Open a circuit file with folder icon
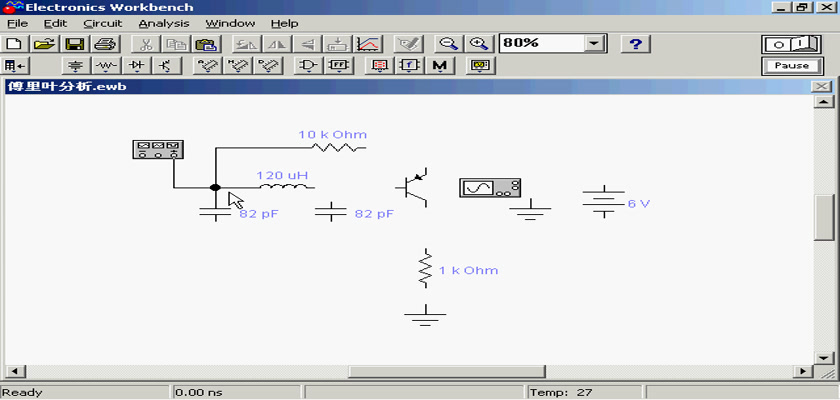This screenshot has height=400, width=840. click(x=46, y=44)
